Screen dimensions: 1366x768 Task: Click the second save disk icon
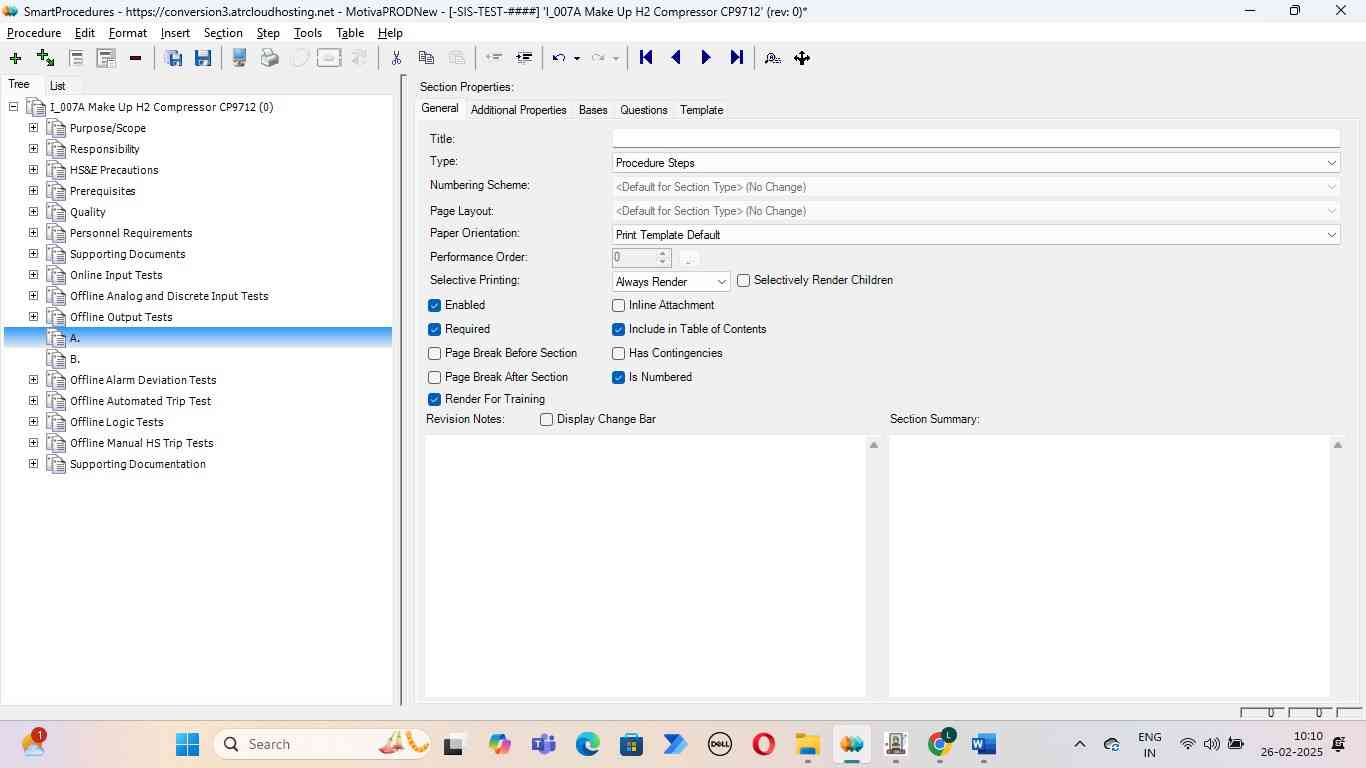[203, 58]
